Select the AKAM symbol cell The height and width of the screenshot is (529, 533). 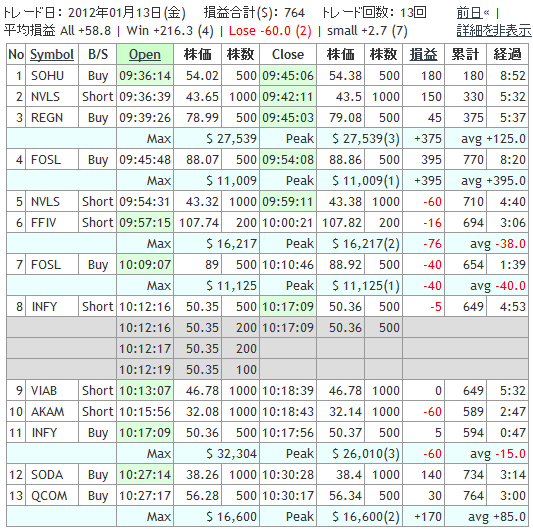pyautogui.click(x=52, y=412)
